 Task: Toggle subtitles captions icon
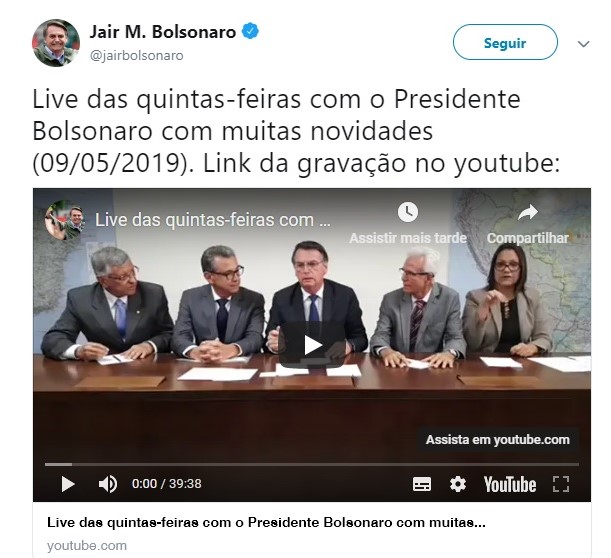click(422, 484)
